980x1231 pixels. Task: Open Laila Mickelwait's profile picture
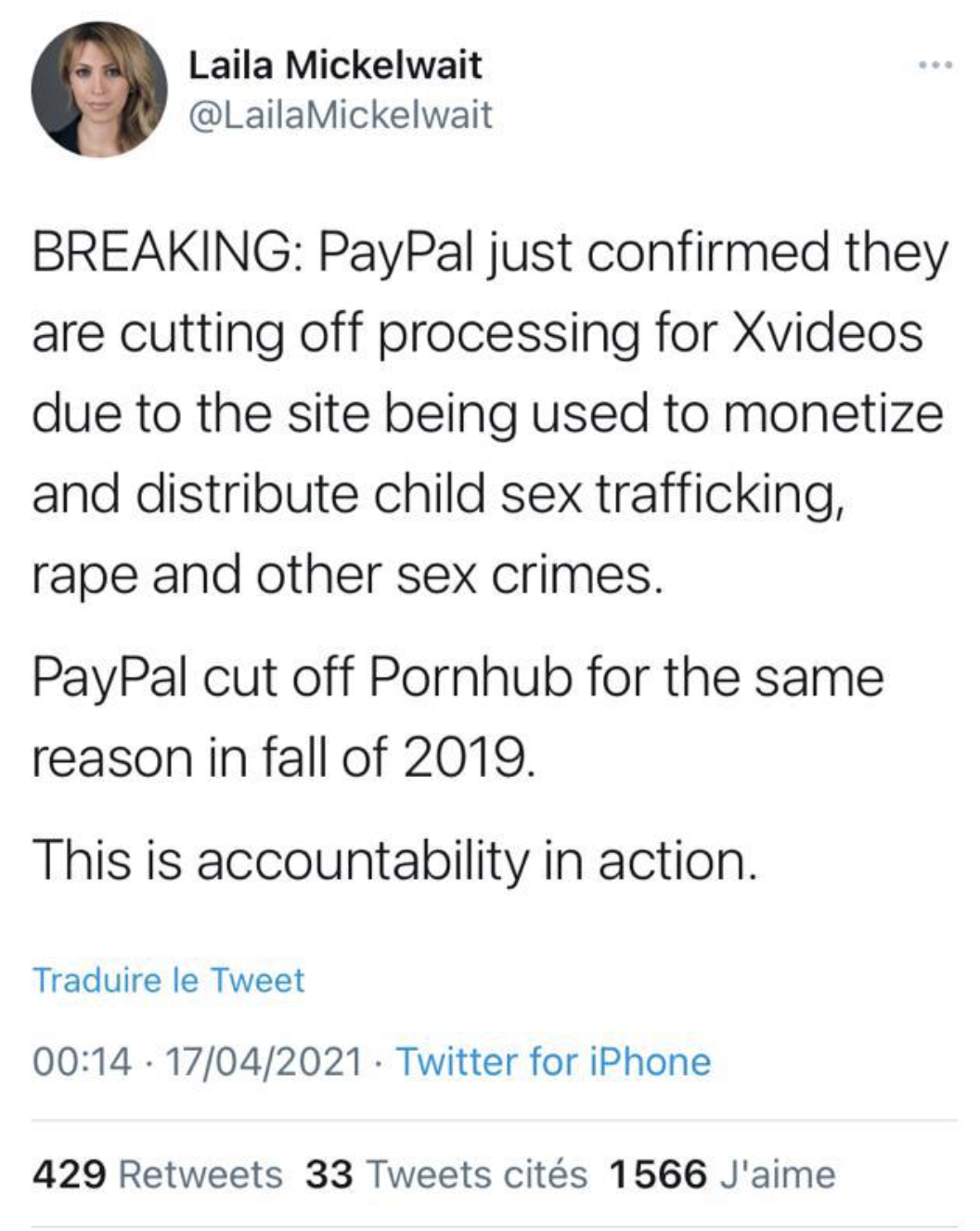point(98,90)
